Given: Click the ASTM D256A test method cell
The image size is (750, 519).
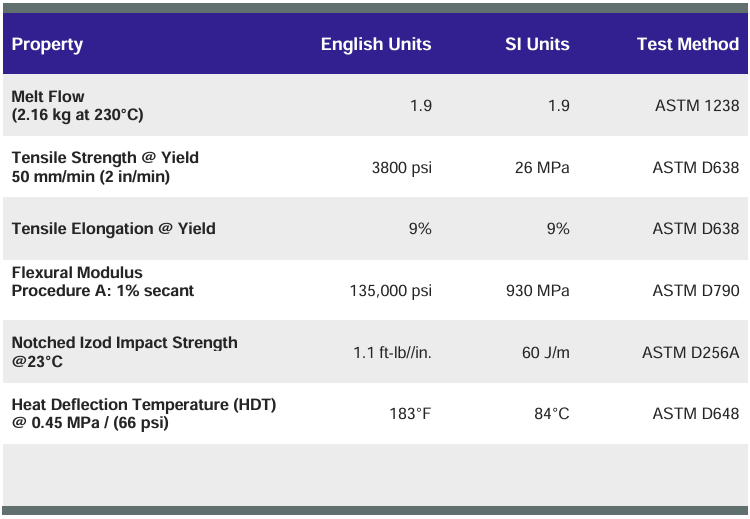Looking at the screenshot, I should point(691,353).
